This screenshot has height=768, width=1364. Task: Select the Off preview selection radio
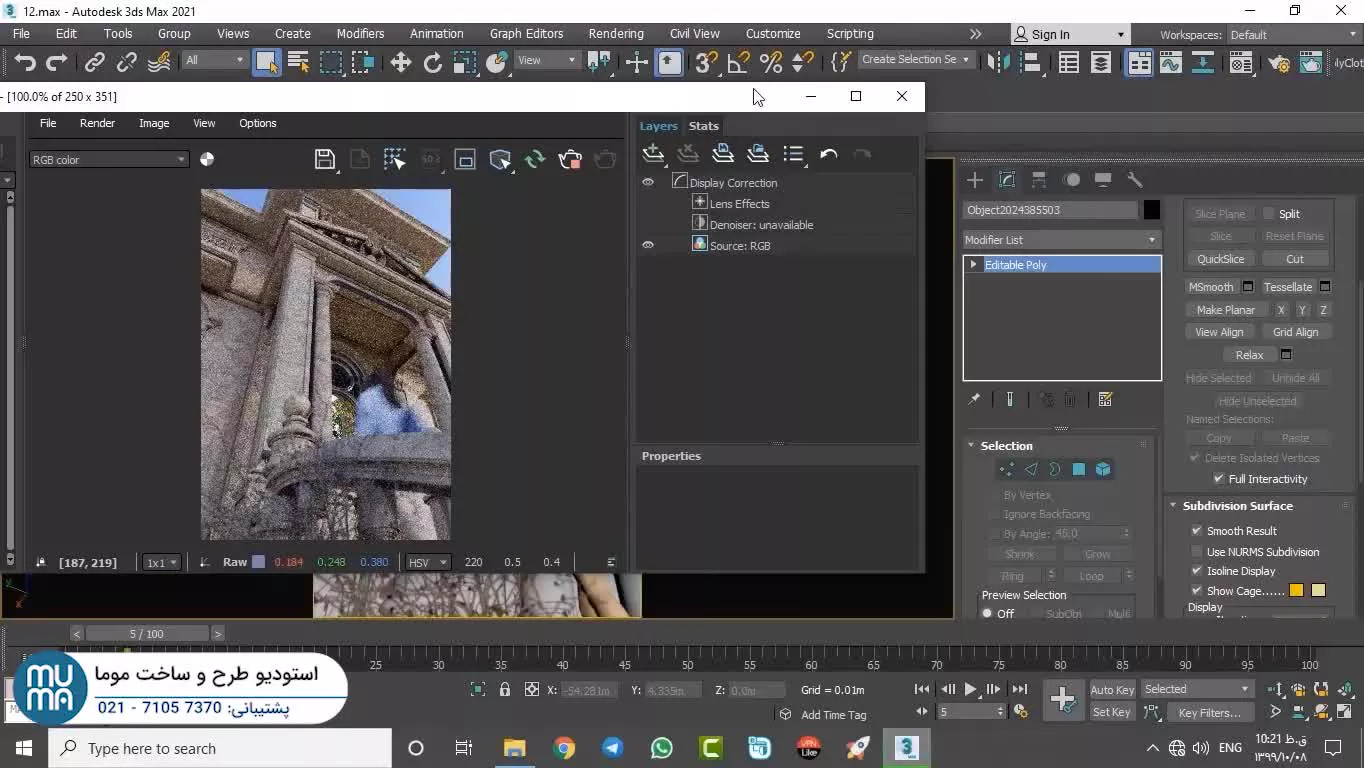tap(987, 614)
